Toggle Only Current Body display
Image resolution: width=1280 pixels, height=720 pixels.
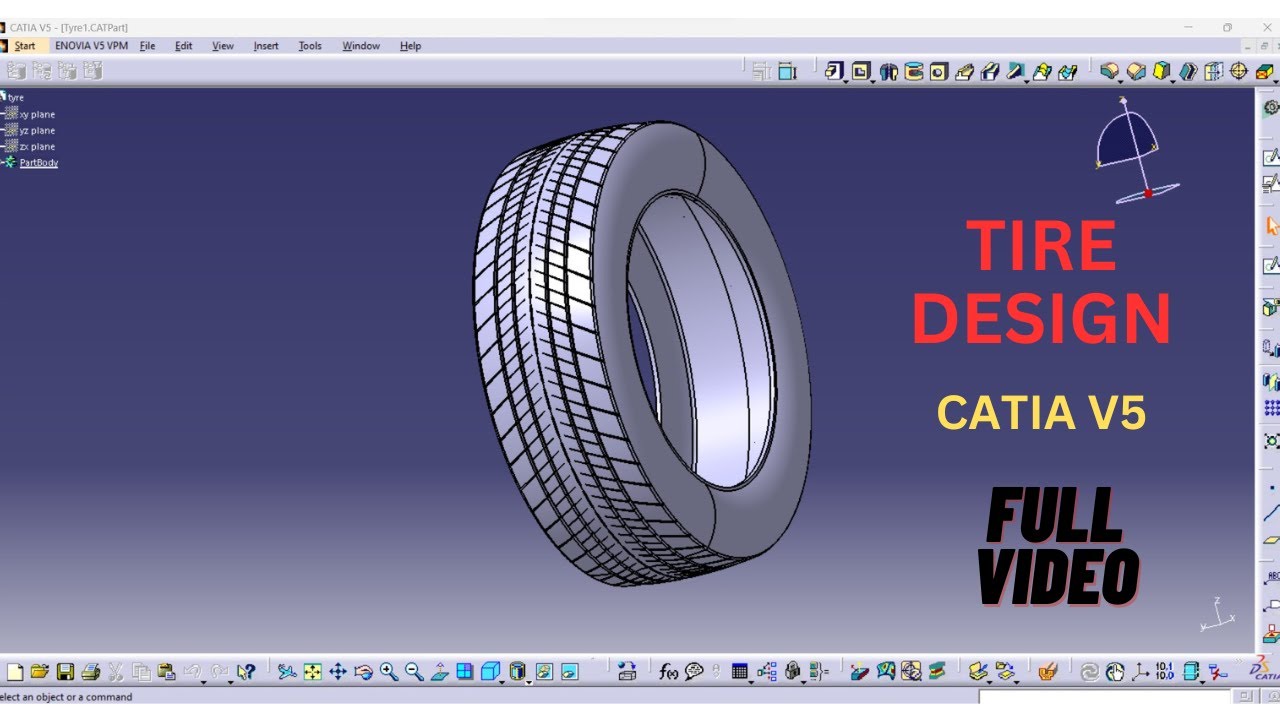pyautogui.click(x=1189, y=672)
